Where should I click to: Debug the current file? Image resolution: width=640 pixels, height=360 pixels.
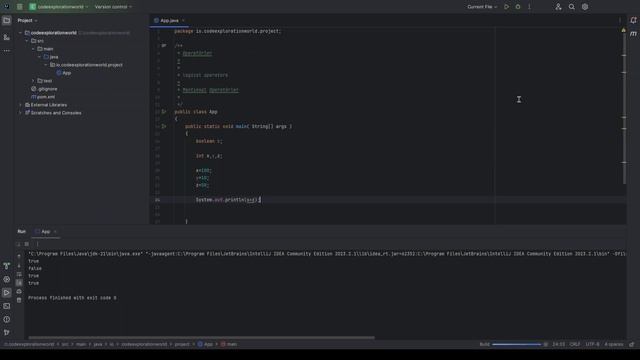coord(518,7)
